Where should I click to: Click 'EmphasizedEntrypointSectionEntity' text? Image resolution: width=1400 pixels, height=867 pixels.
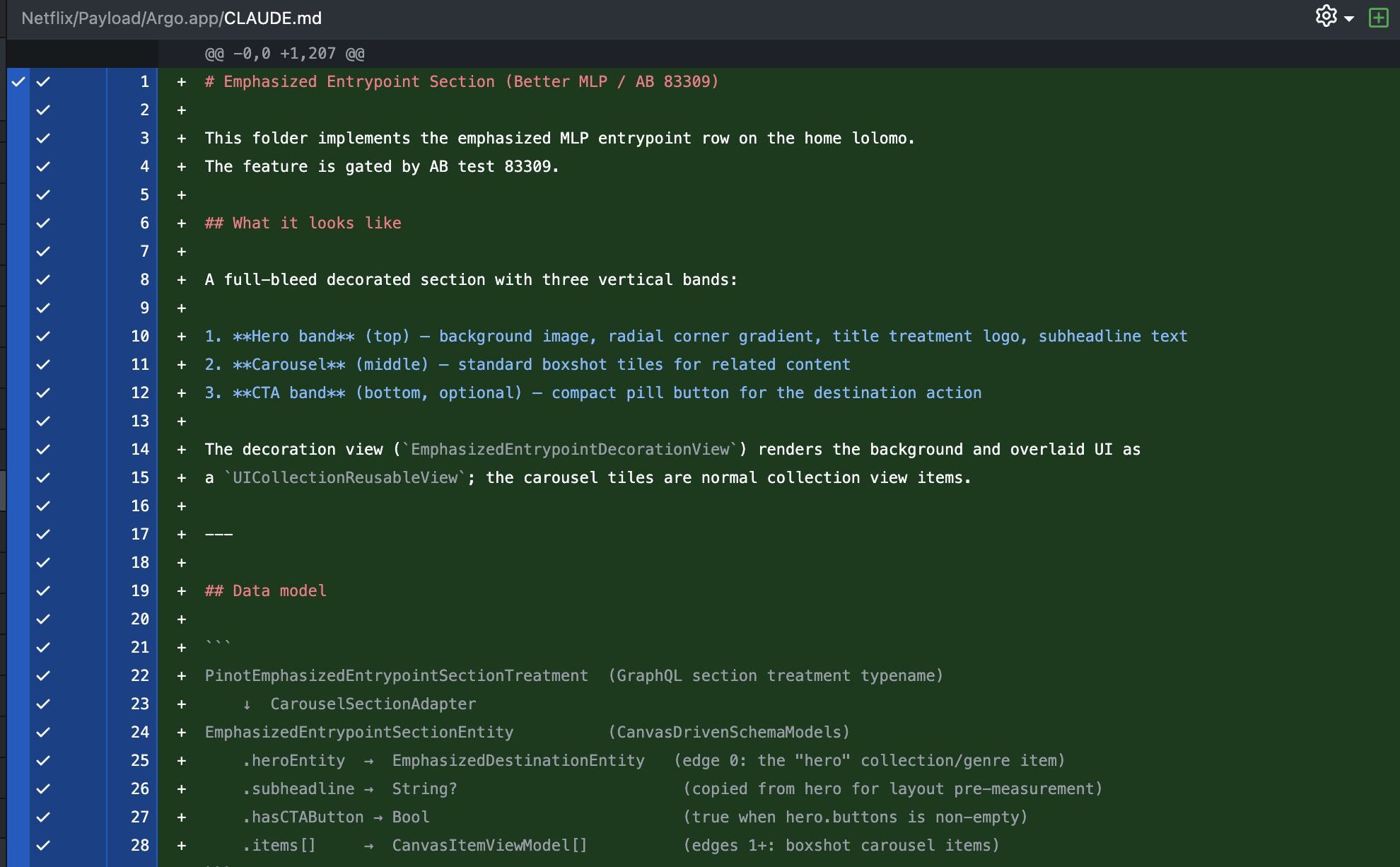pos(359,732)
